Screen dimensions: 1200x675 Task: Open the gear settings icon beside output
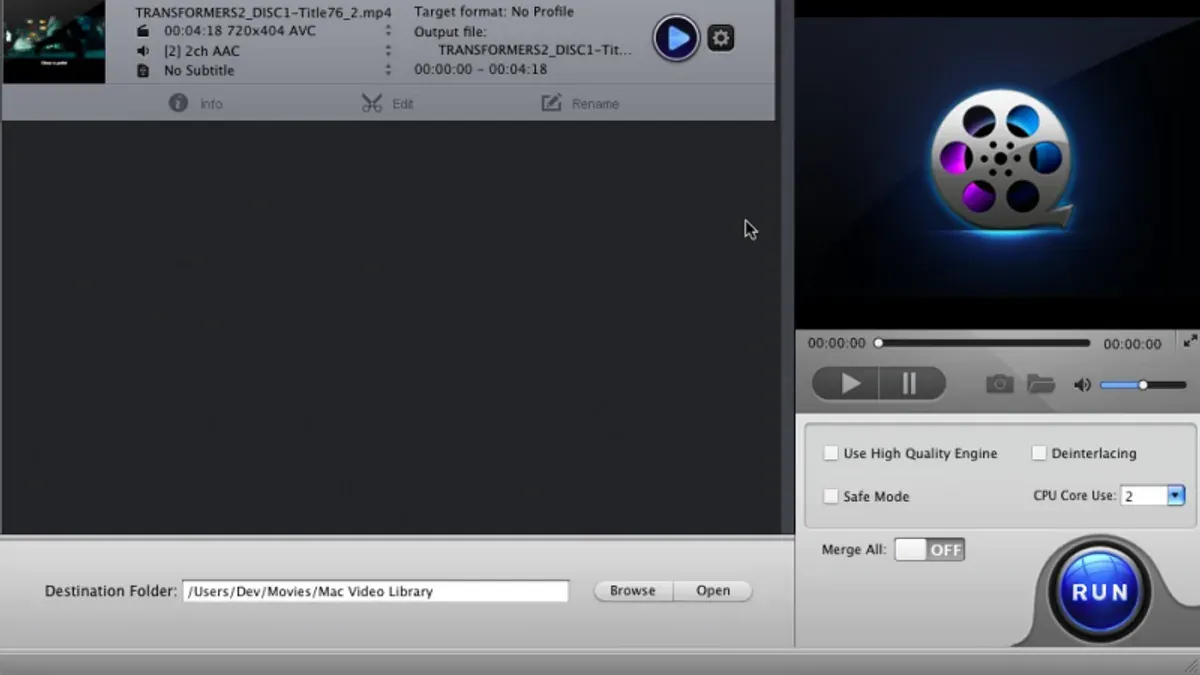click(x=721, y=39)
